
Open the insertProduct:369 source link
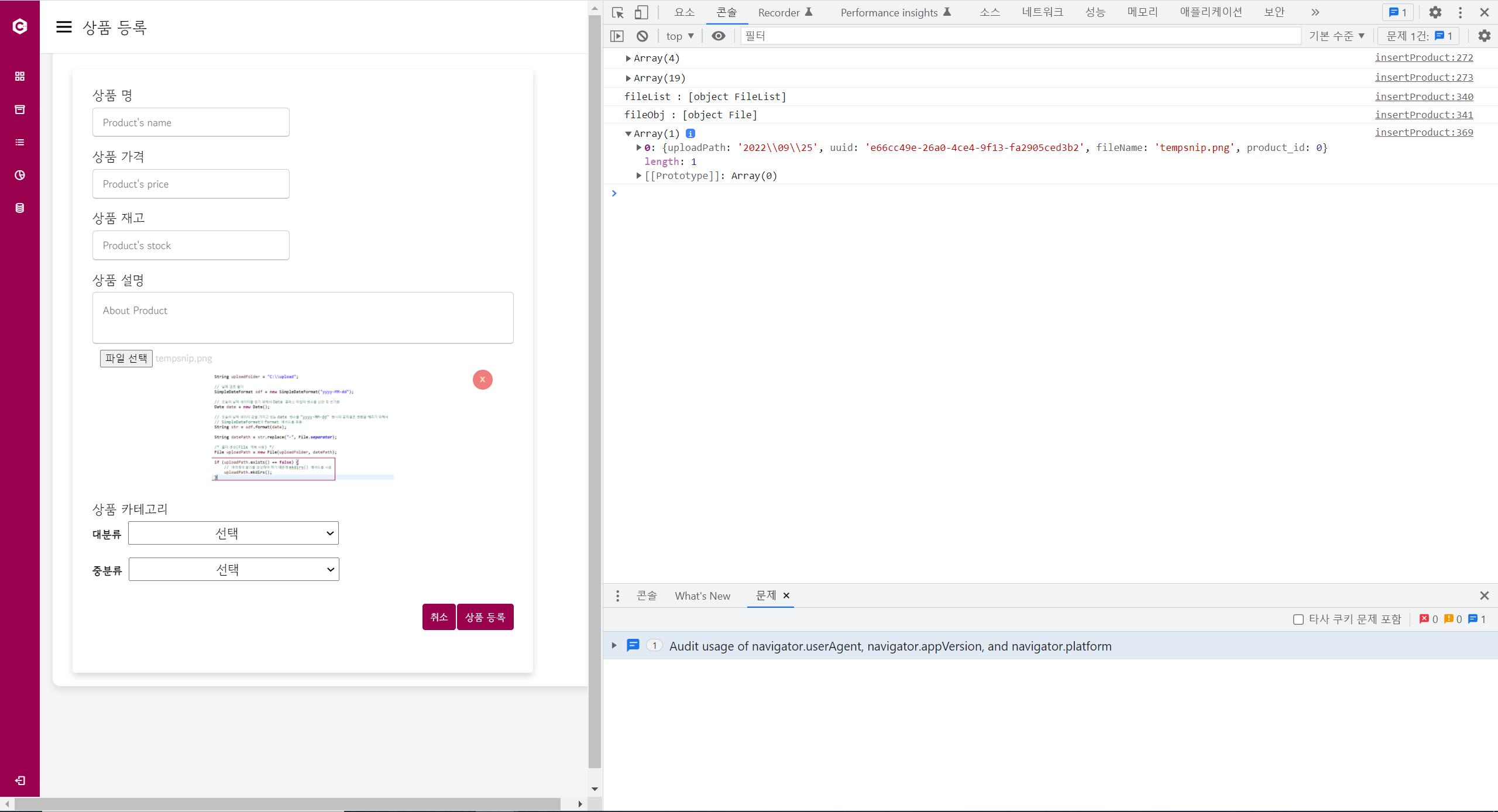point(1423,132)
